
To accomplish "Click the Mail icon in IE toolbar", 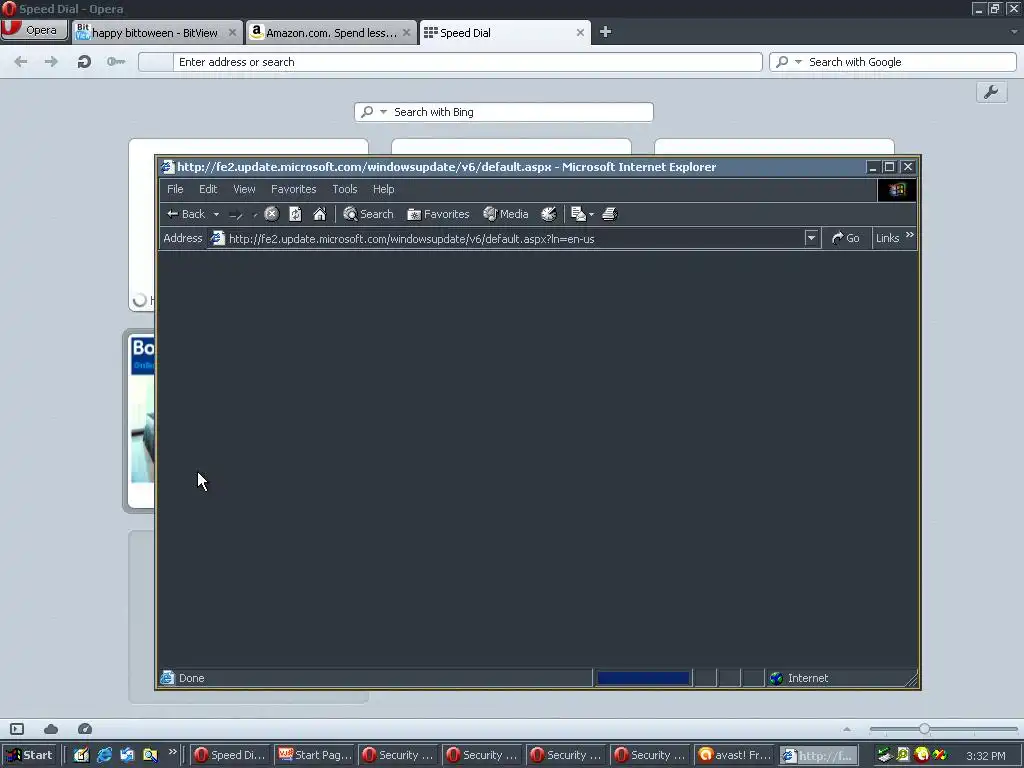I will click(578, 214).
